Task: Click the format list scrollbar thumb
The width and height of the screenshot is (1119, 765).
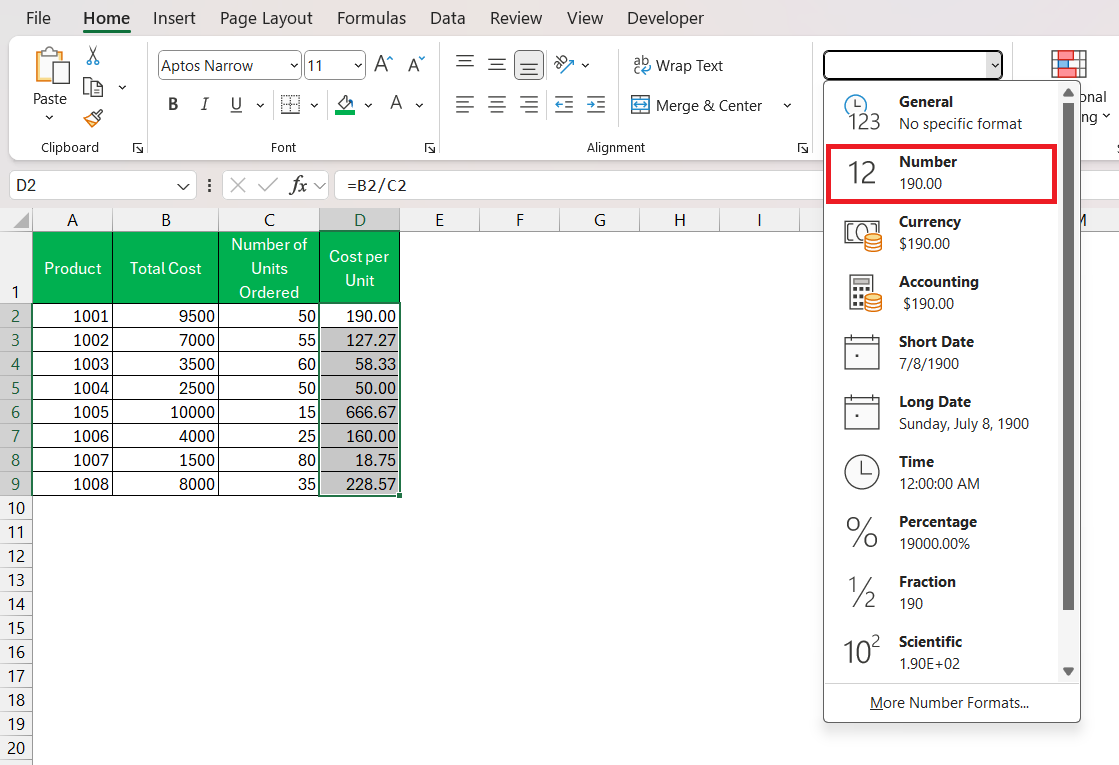Action: click(1068, 355)
